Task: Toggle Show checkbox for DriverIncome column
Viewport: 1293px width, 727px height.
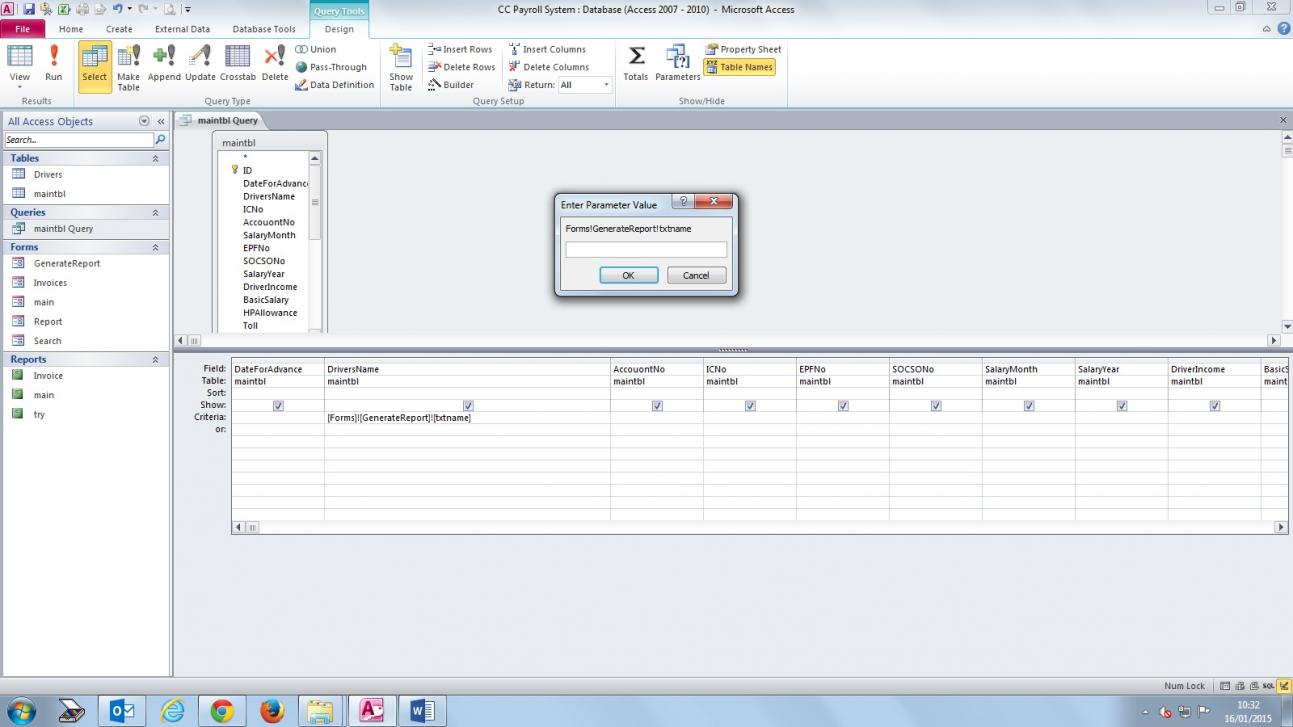Action: click(x=1215, y=406)
